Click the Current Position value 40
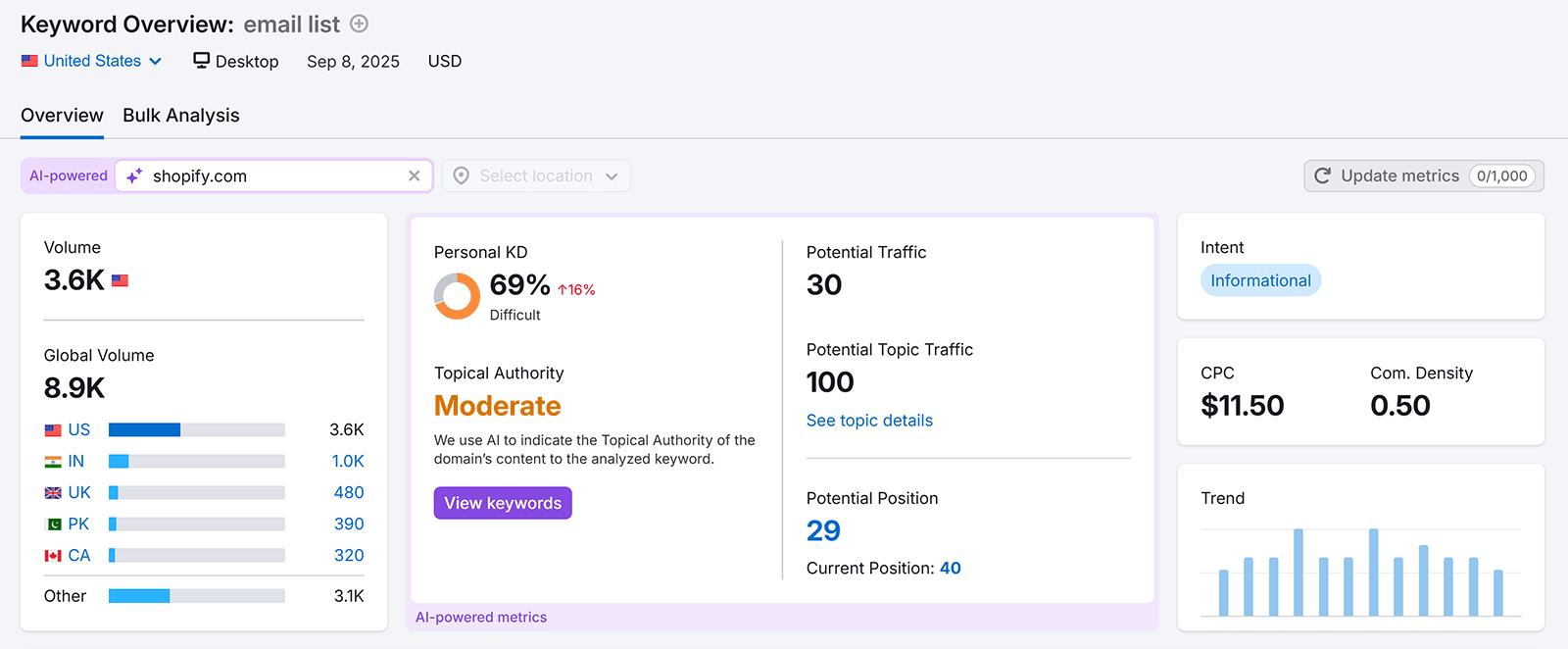The width and height of the screenshot is (1568, 649). pyautogui.click(x=950, y=568)
